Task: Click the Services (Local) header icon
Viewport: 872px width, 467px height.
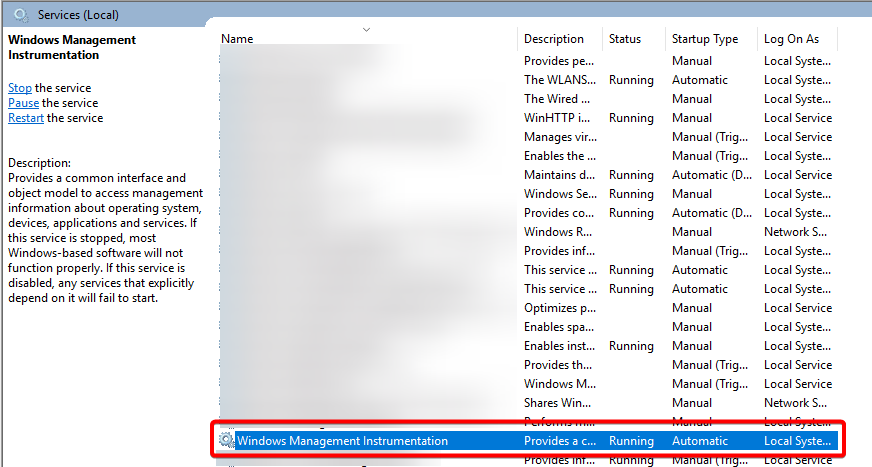Action: click(21, 15)
